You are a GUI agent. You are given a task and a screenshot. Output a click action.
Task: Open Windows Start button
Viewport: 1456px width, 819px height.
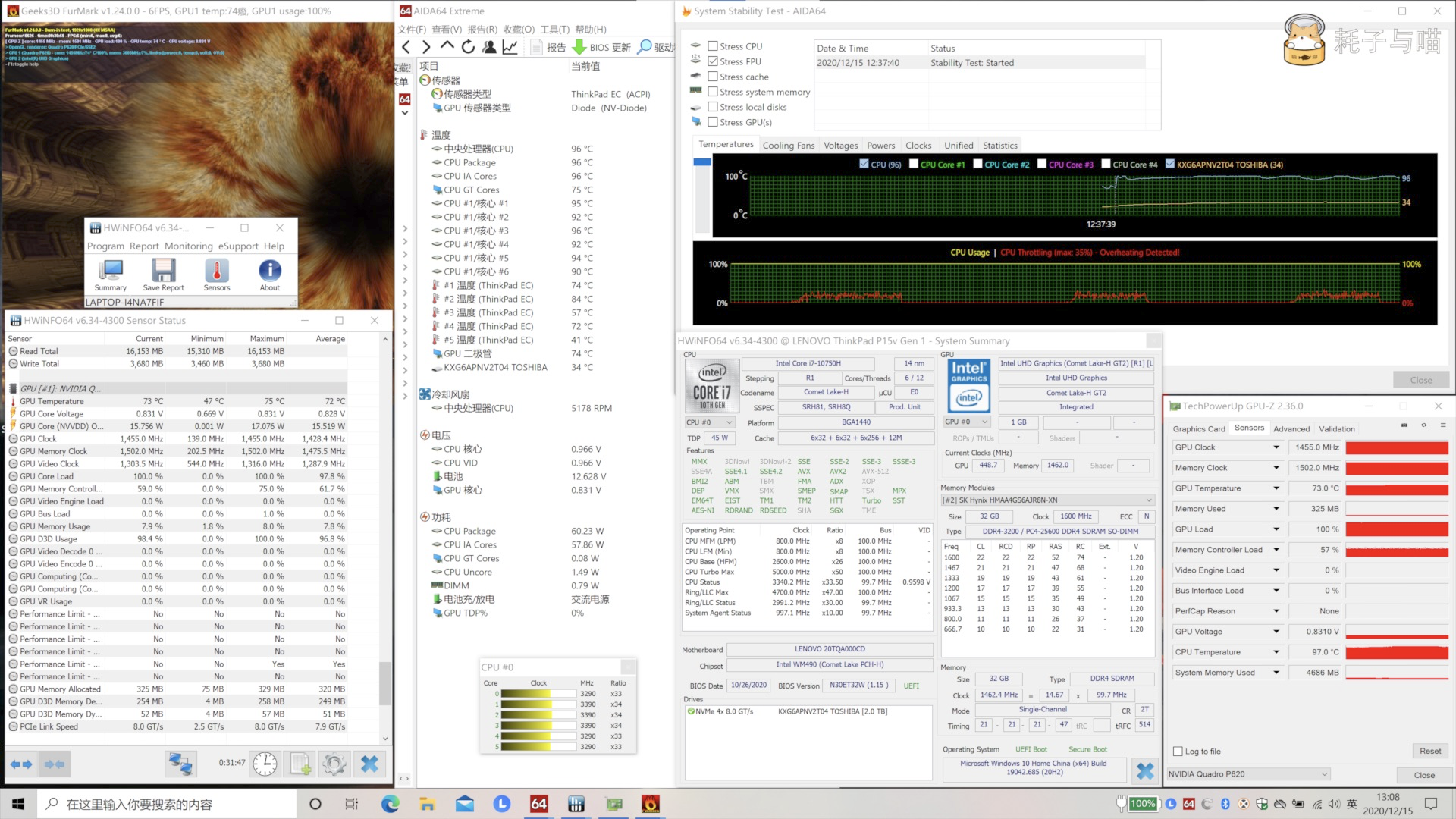pyautogui.click(x=18, y=804)
